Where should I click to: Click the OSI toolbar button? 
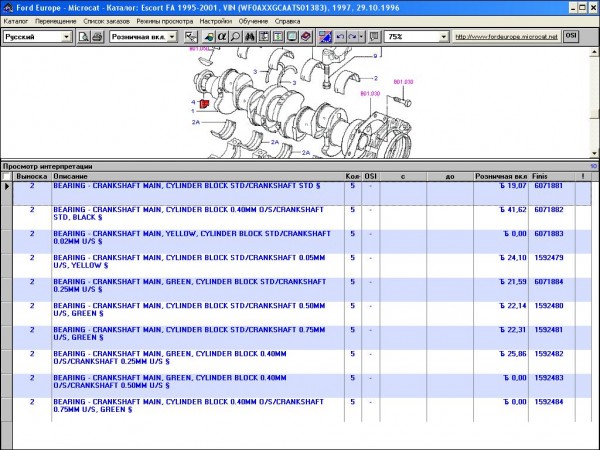(571, 36)
